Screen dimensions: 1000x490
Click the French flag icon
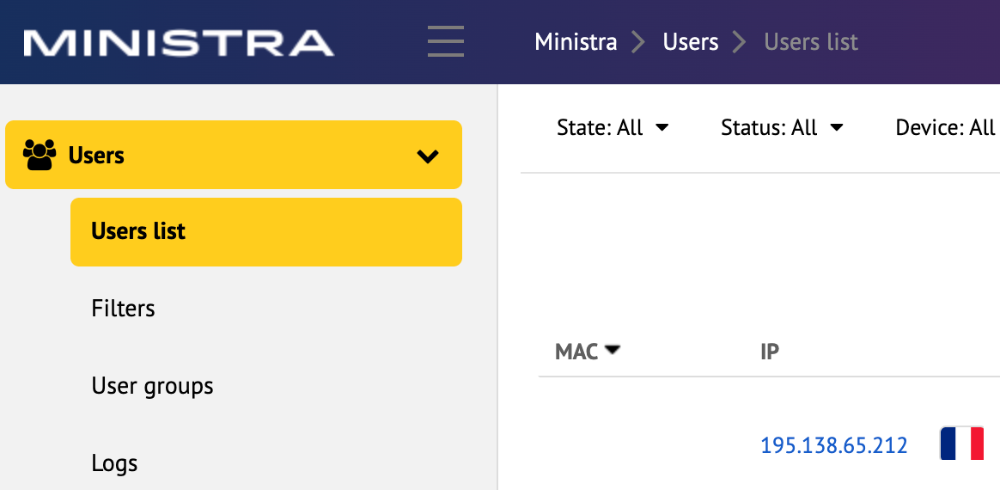(x=962, y=444)
